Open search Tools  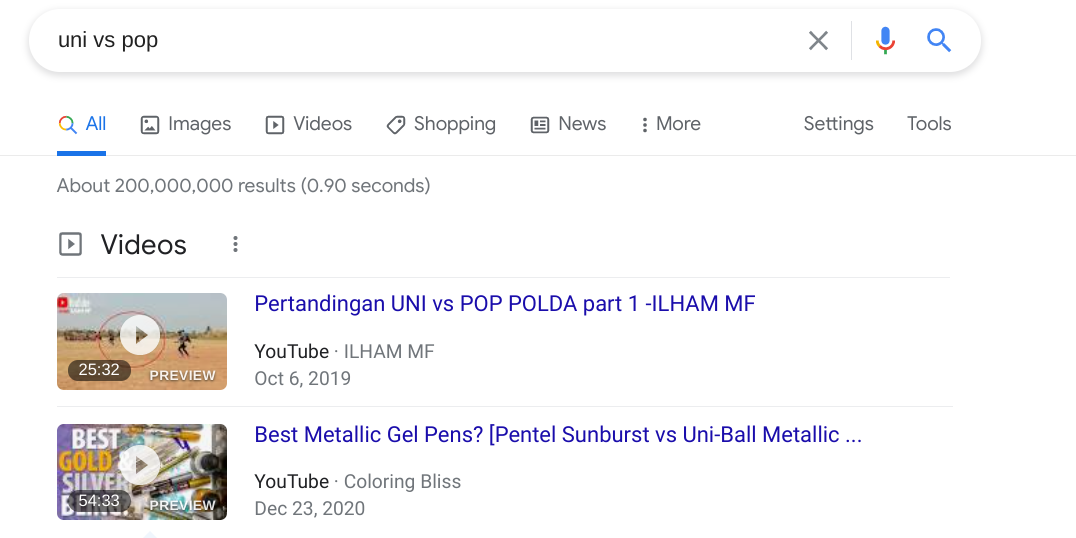[x=929, y=124]
